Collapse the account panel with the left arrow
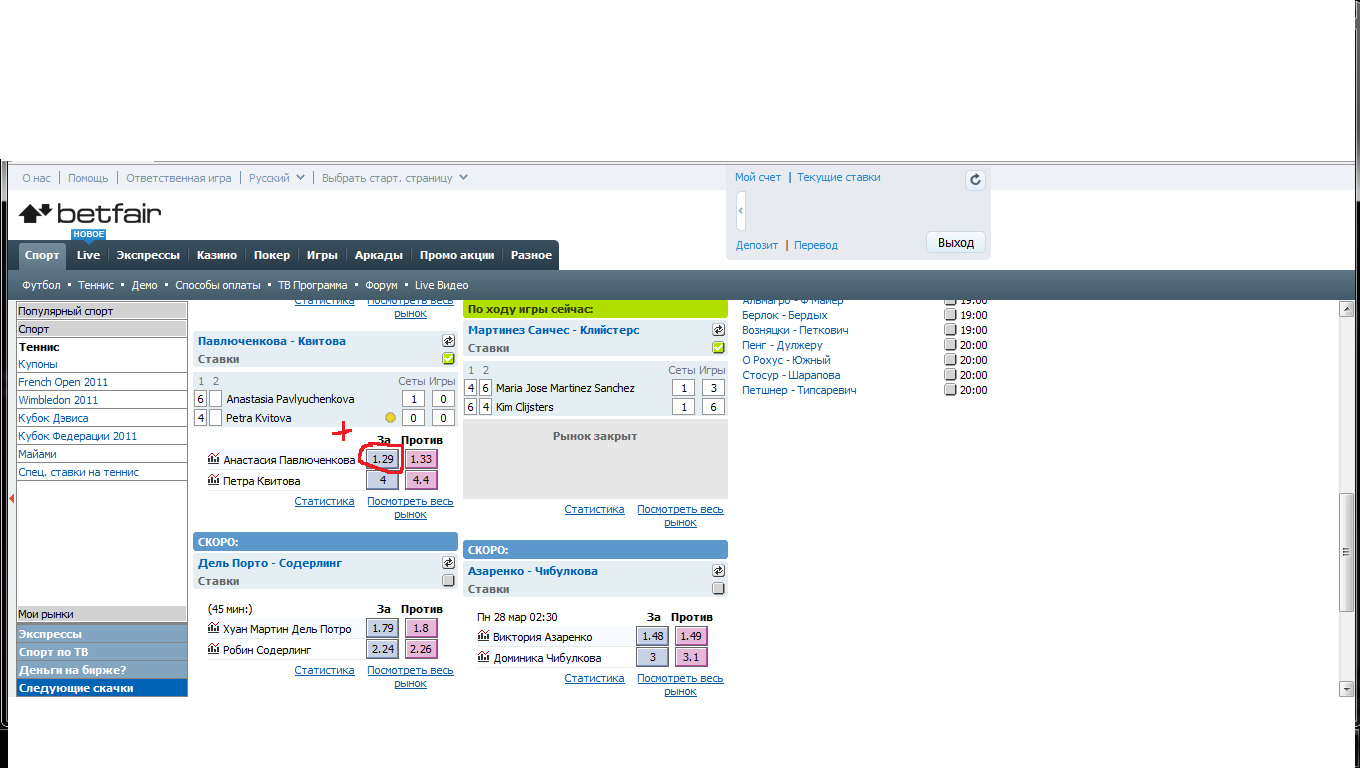 tap(741, 211)
